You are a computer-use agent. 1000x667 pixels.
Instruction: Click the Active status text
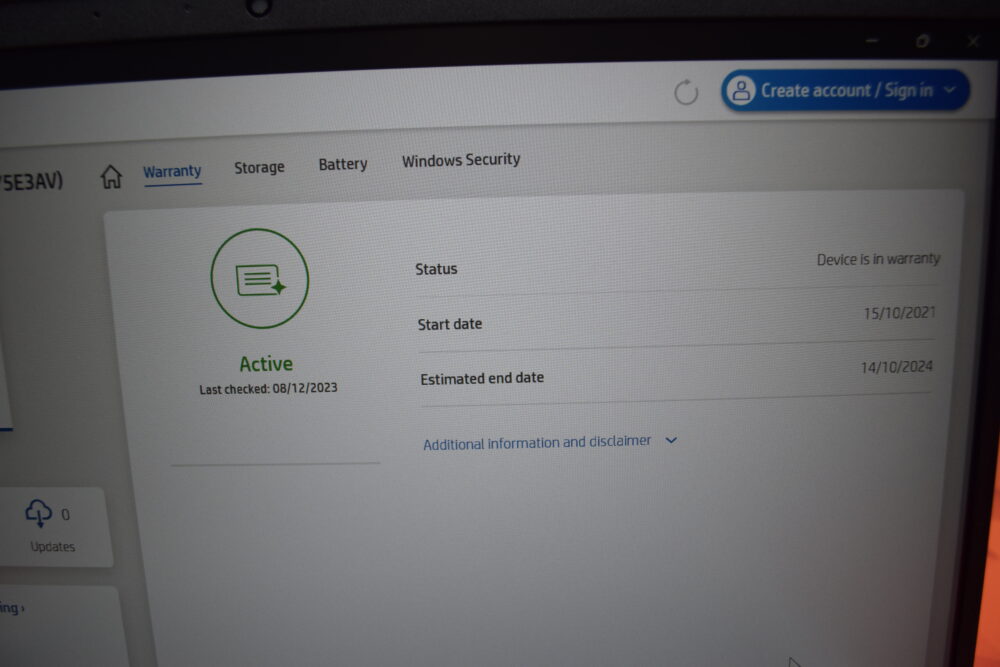pos(266,363)
